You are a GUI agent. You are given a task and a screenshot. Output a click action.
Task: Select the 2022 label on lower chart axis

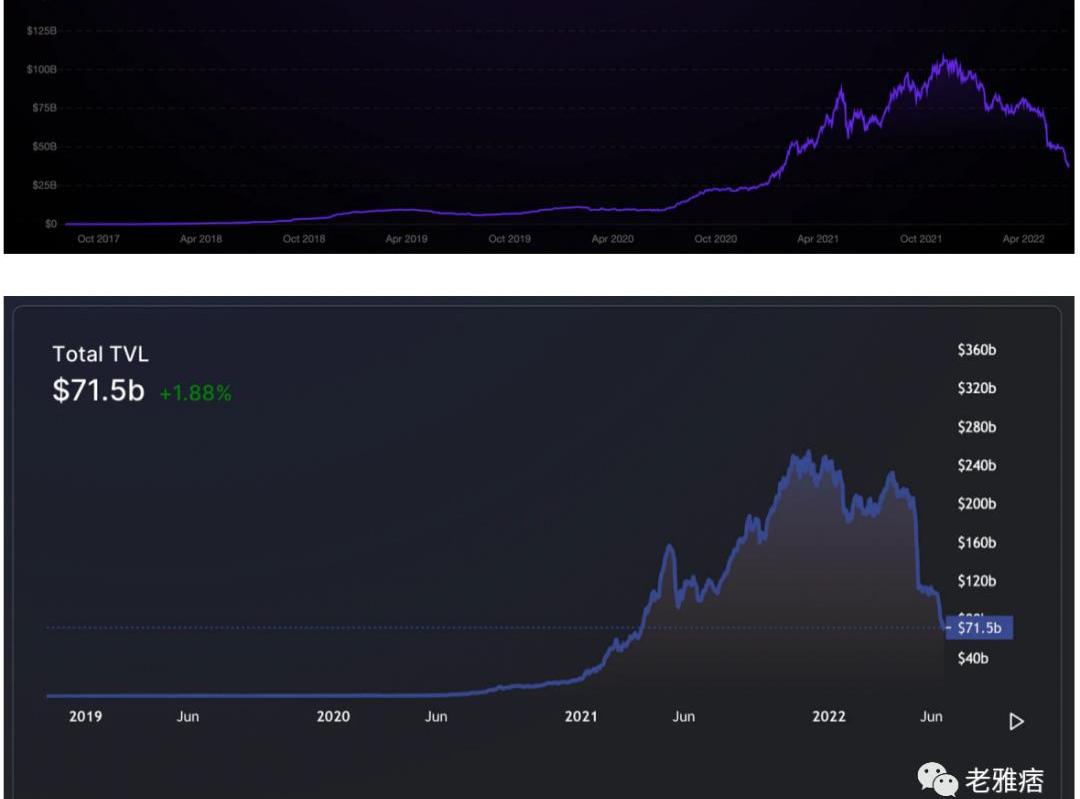point(829,716)
